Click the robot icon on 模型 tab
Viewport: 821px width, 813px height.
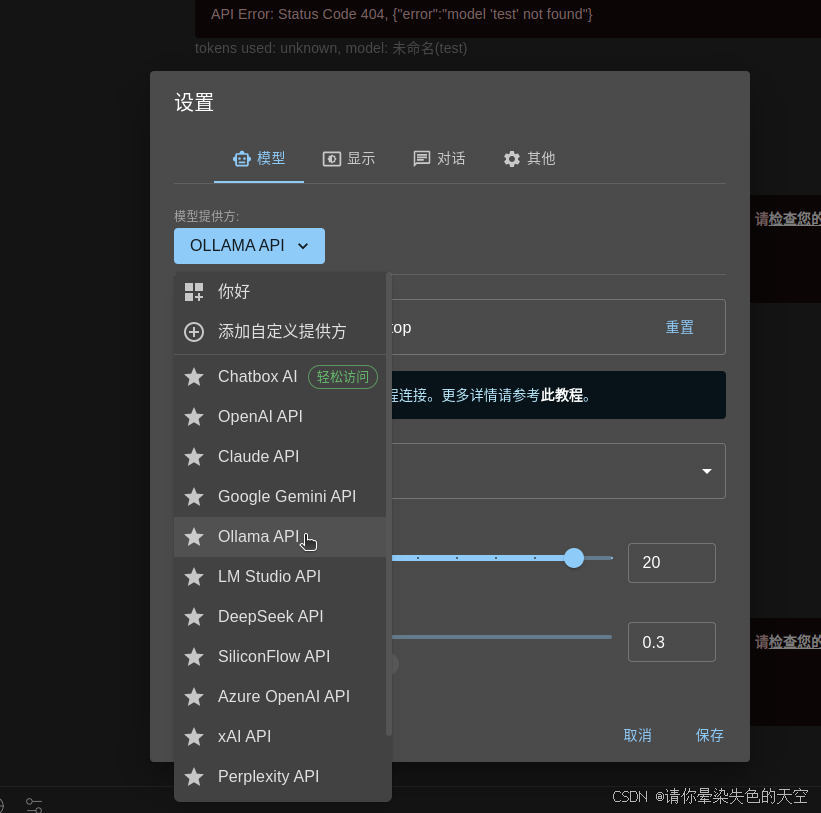point(241,159)
